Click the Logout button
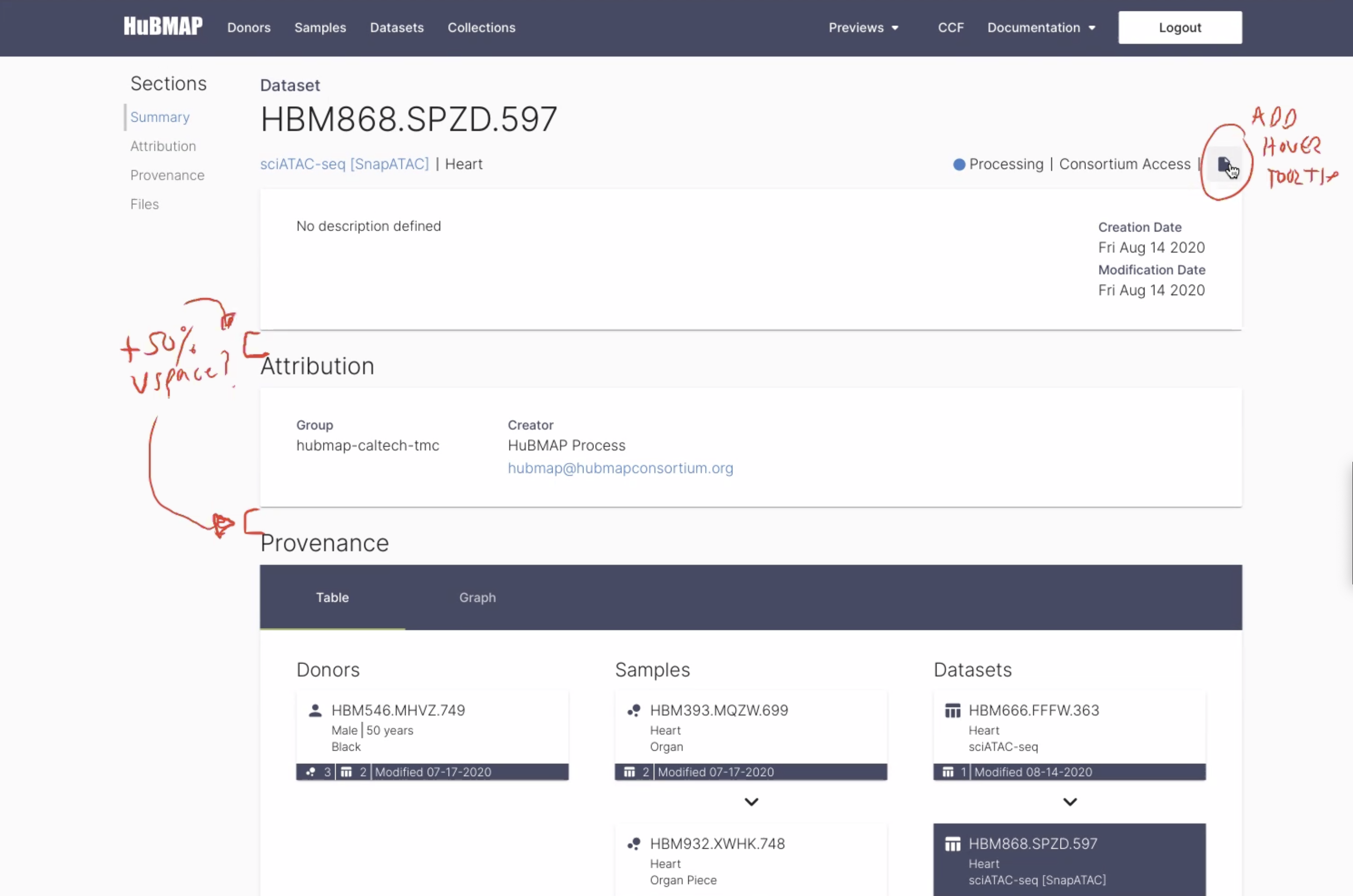Image resolution: width=1353 pixels, height=896 pixels. point(1180,27)
